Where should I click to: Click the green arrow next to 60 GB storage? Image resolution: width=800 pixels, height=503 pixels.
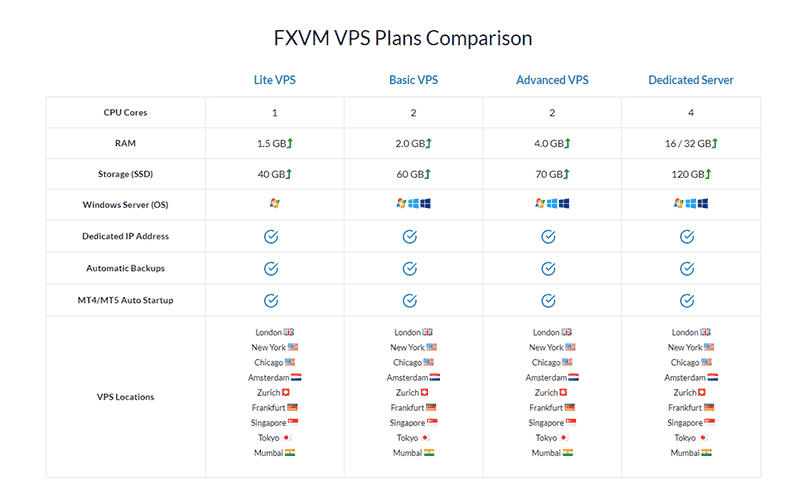point(427,175)
